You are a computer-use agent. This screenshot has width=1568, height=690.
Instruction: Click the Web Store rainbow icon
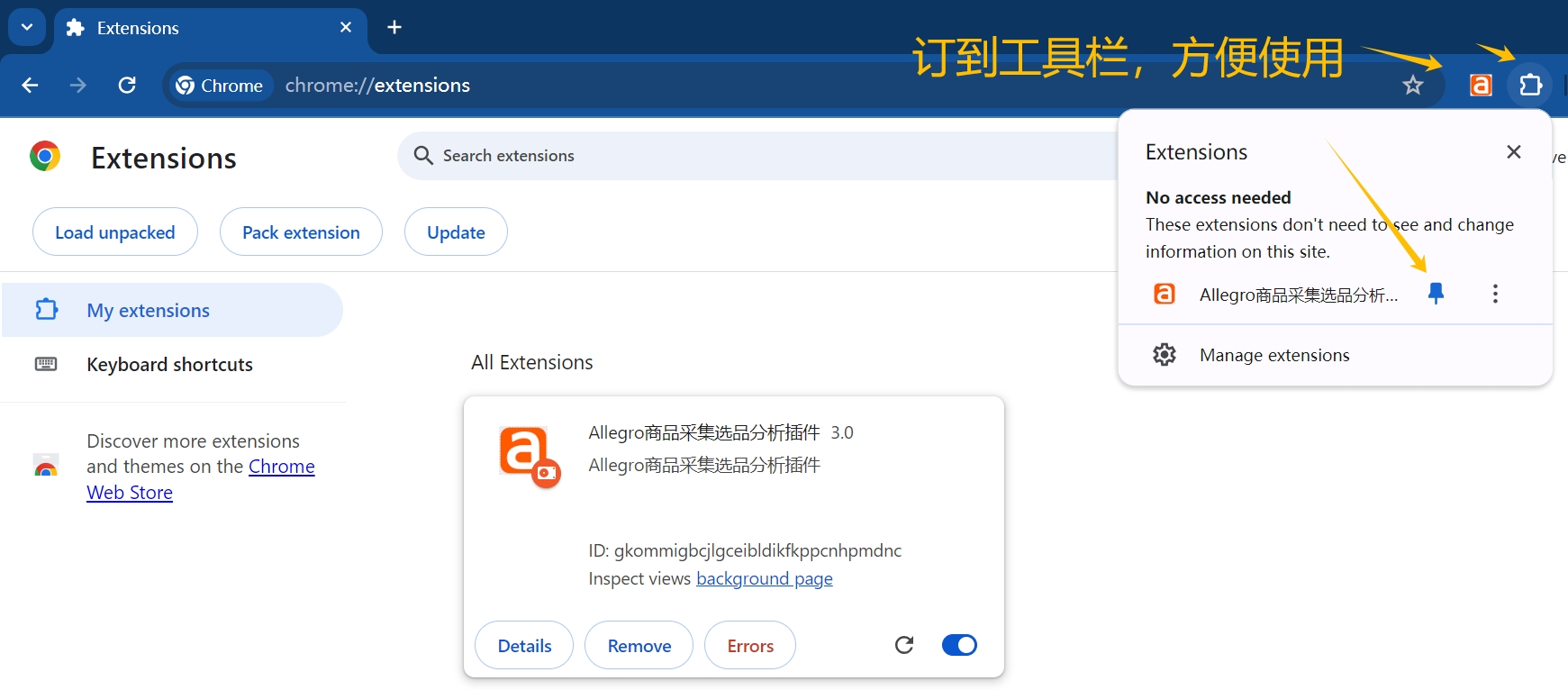tap(46, 466)
